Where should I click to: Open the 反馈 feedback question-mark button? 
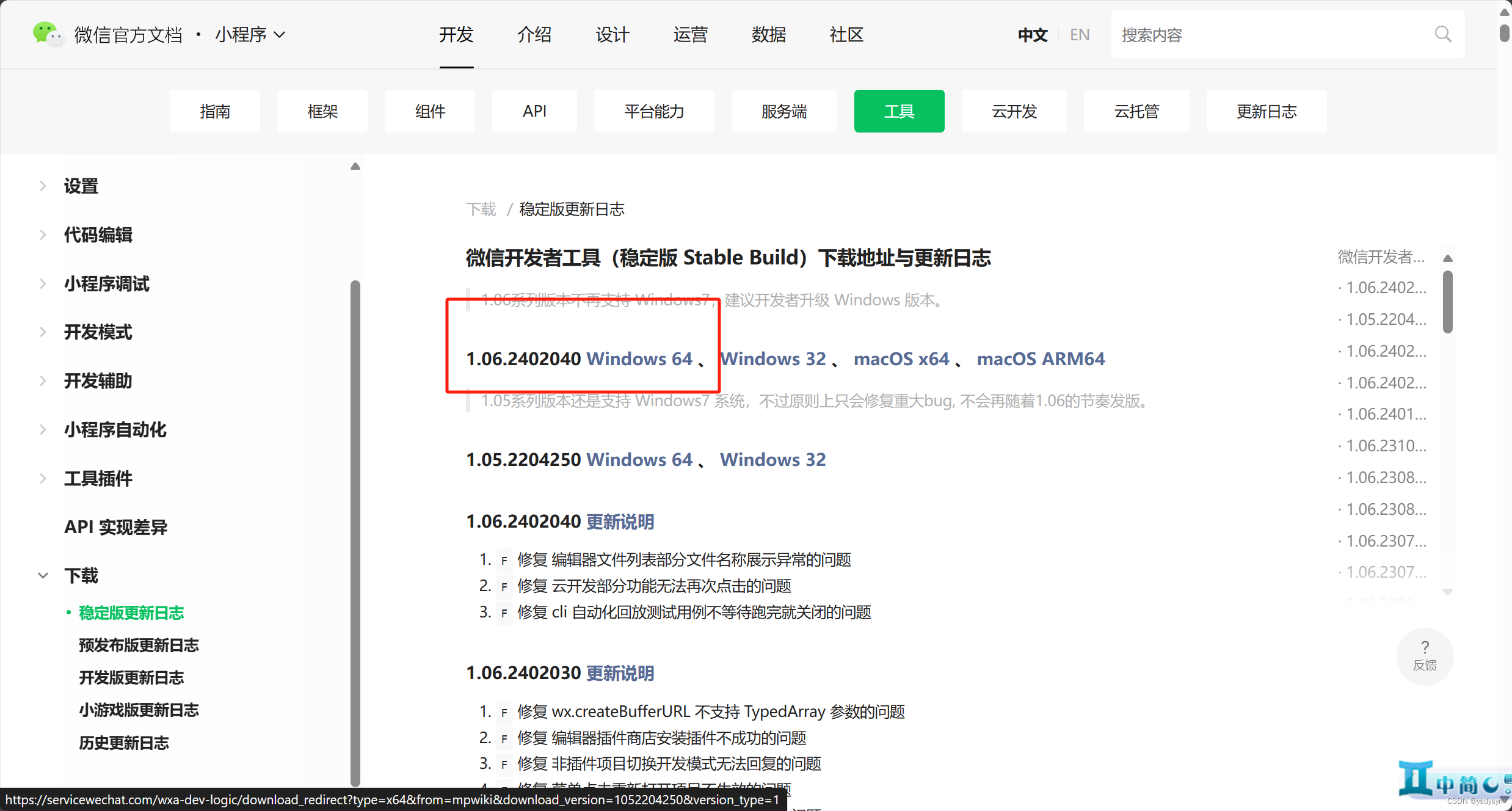pos(1425,656)
